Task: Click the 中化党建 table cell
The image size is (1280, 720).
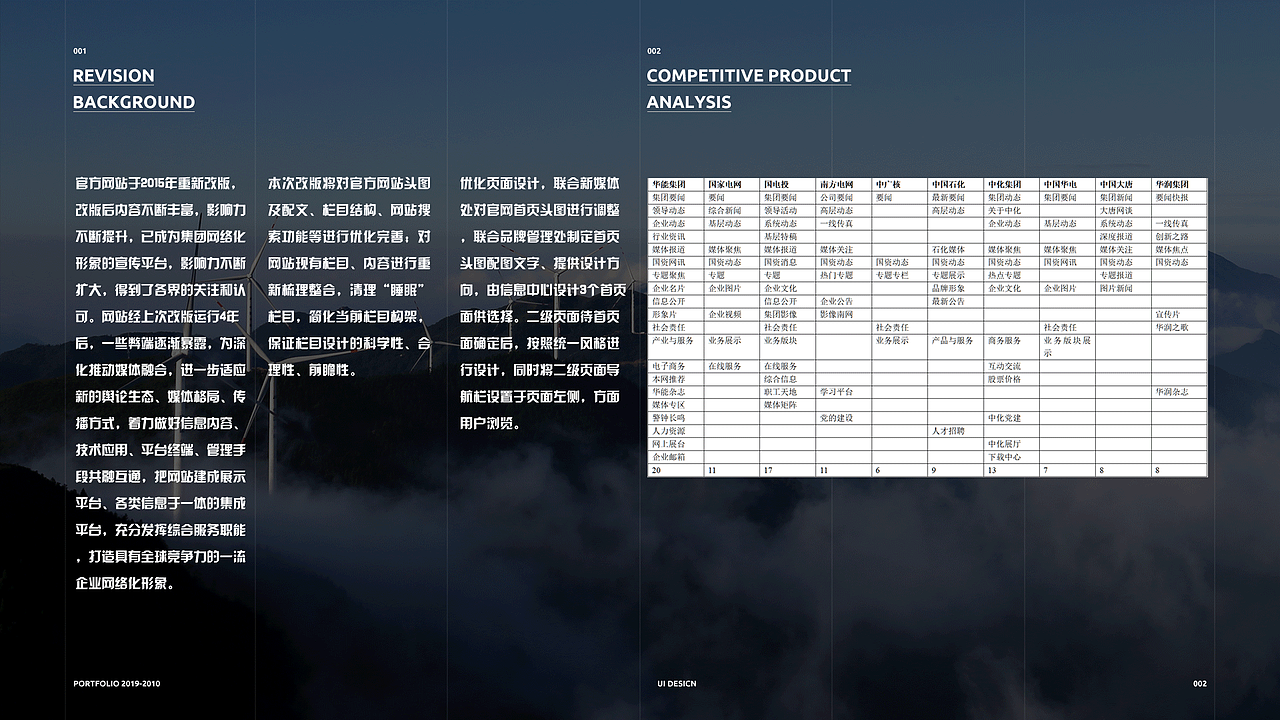Action: point(1012,418)
